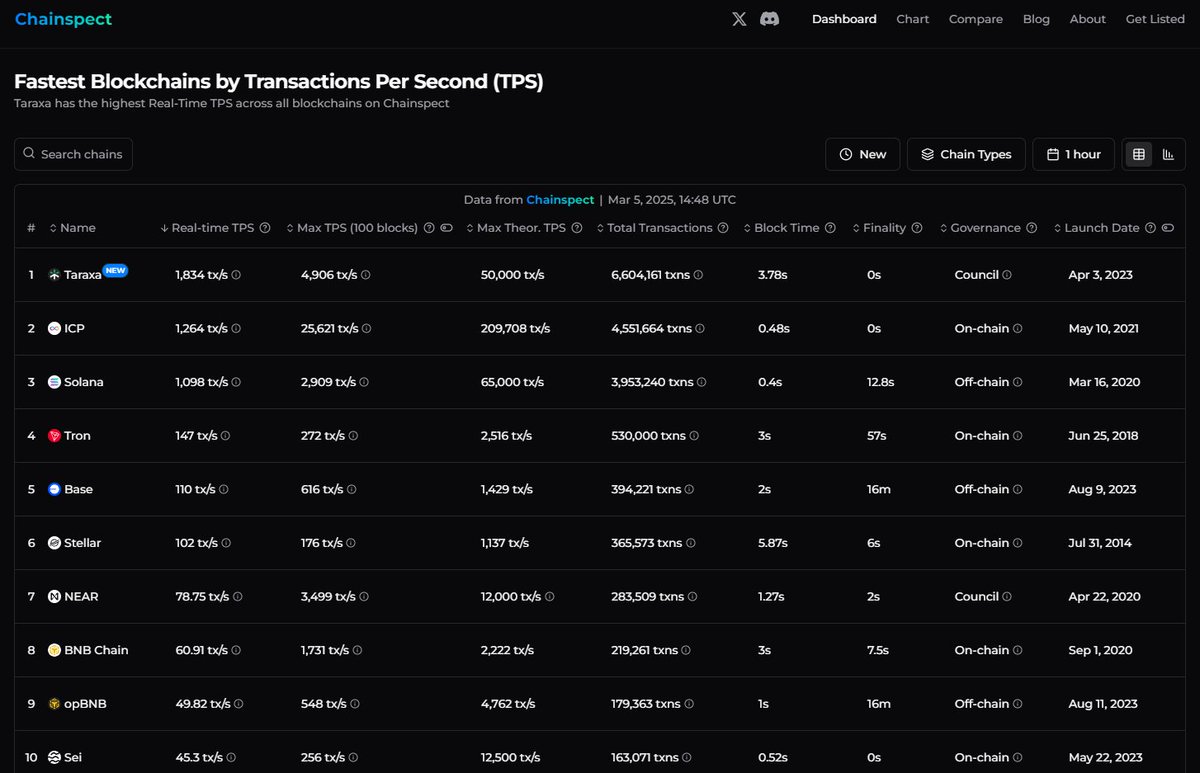Click info icon next to 1,834 tx/s
1200x773 pixels.
236,275
